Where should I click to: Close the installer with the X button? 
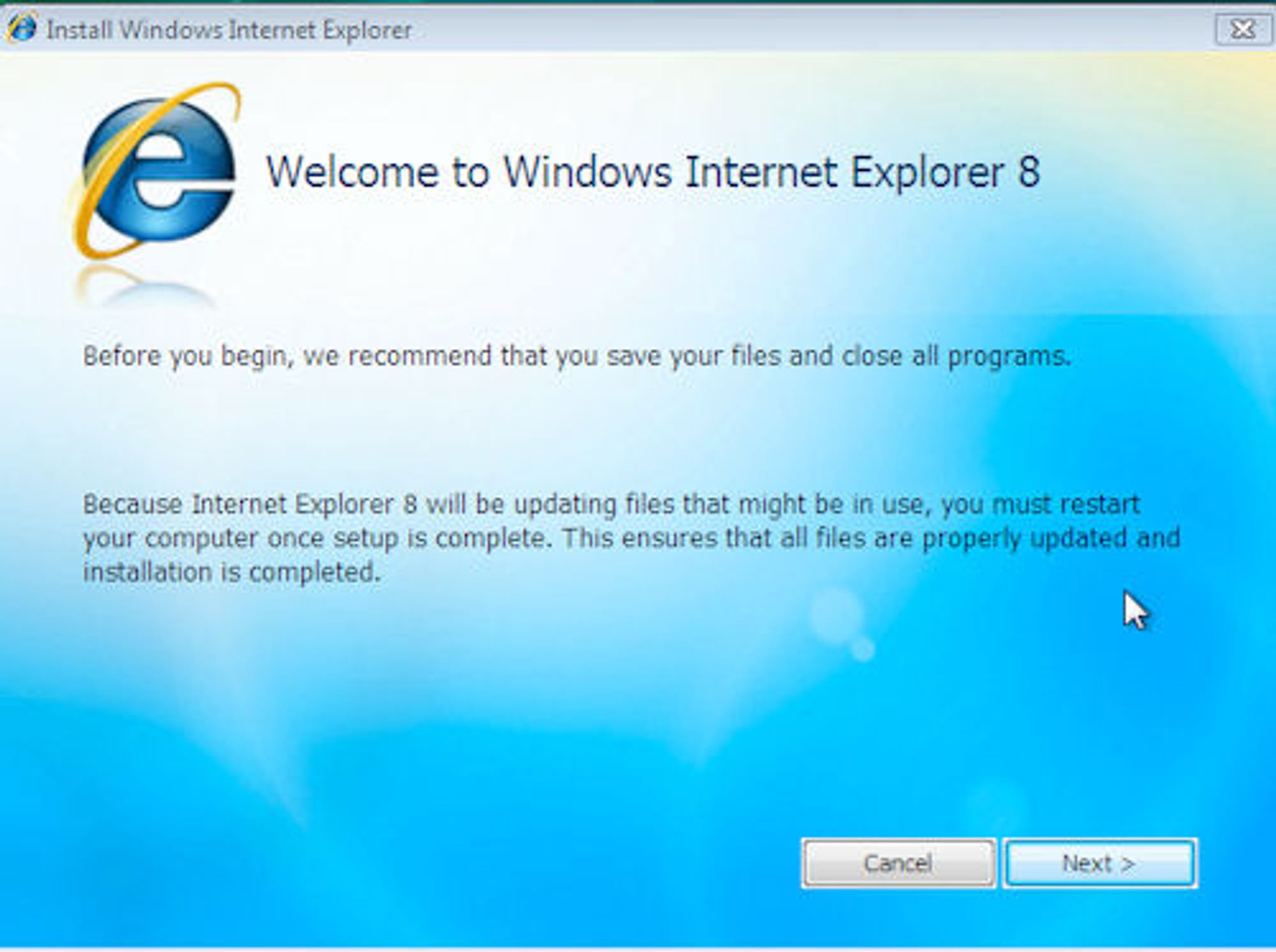[x=1243, y=29]
